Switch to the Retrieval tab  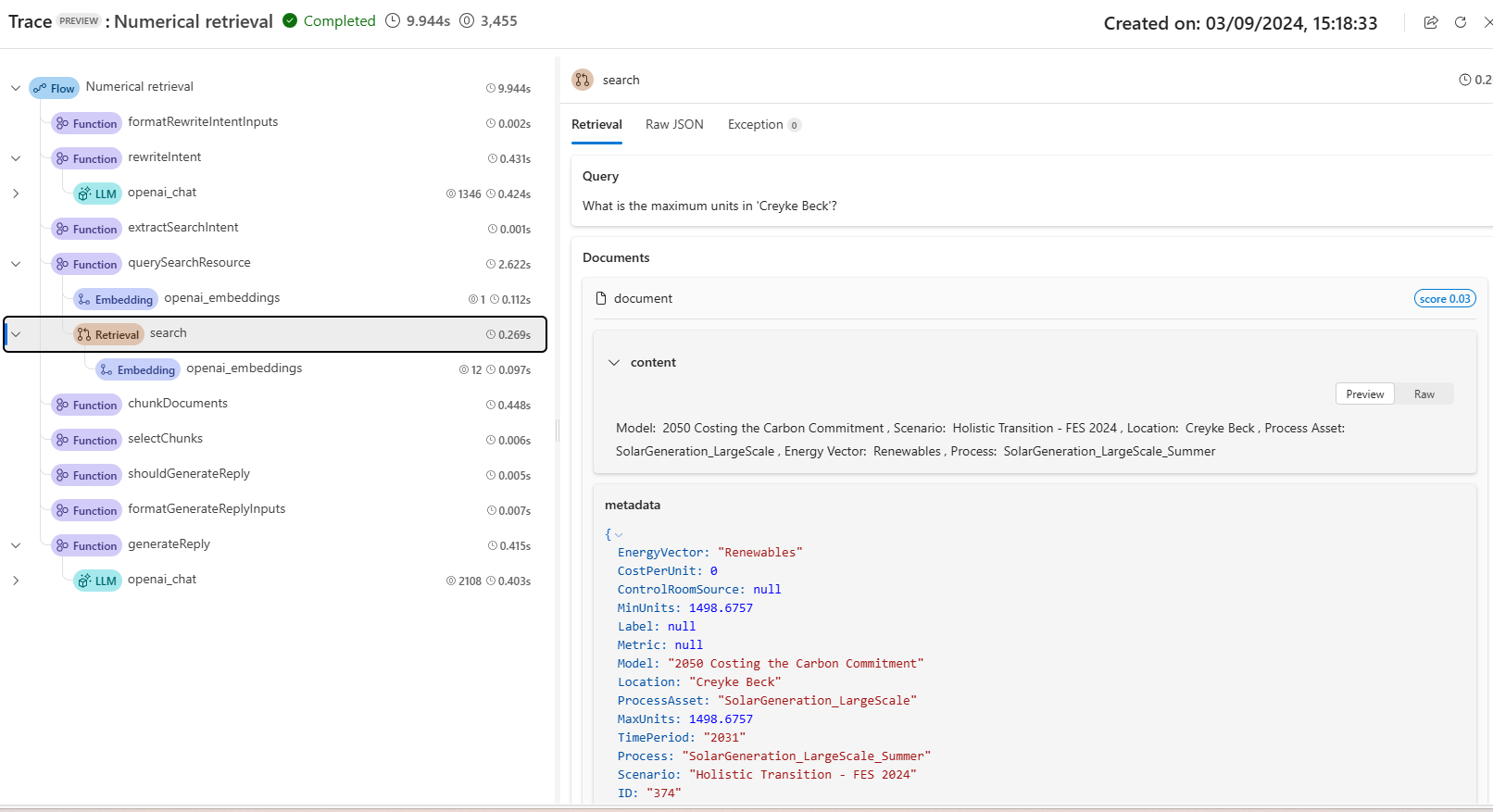596,124
